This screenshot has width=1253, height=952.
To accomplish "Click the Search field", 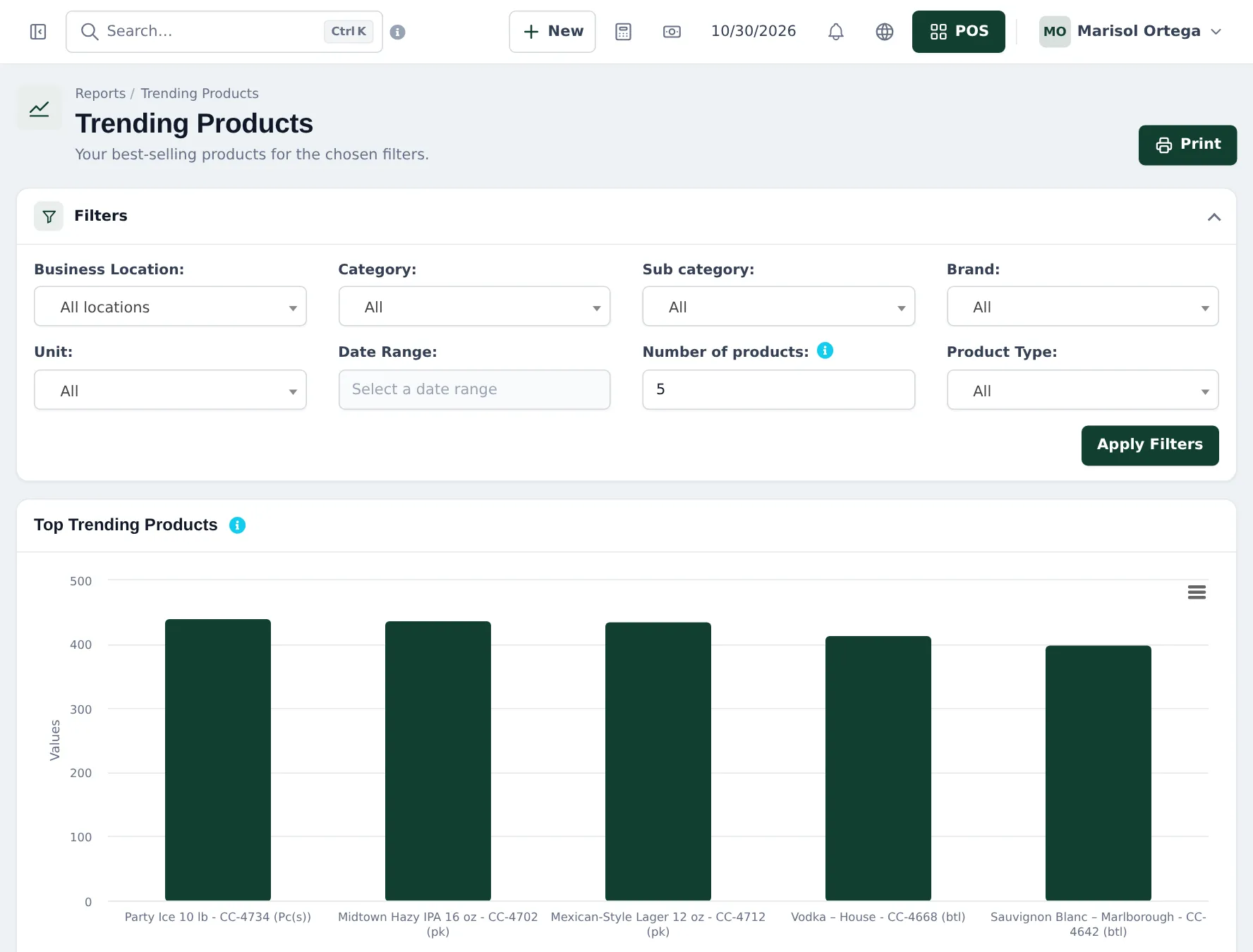I will [x=224, y=32].
